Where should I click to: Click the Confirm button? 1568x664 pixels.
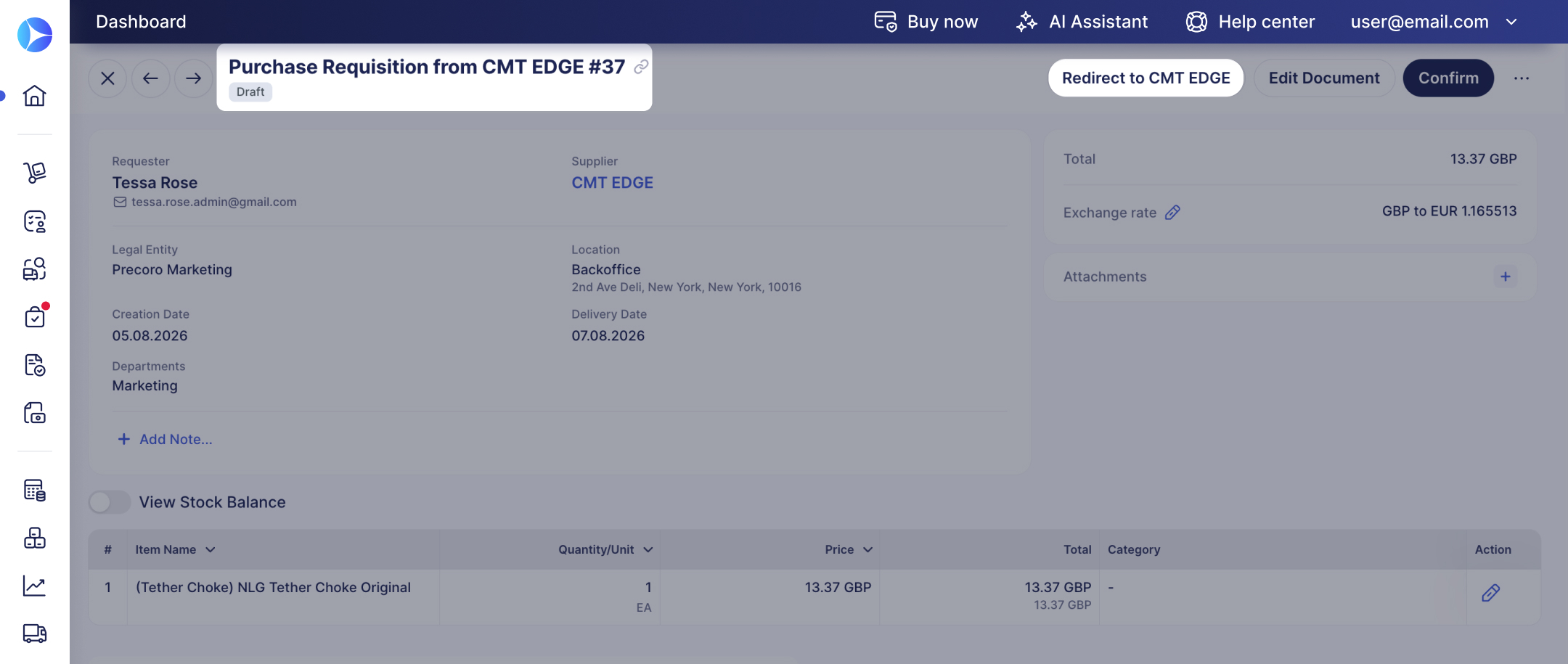click(1448, 78)
